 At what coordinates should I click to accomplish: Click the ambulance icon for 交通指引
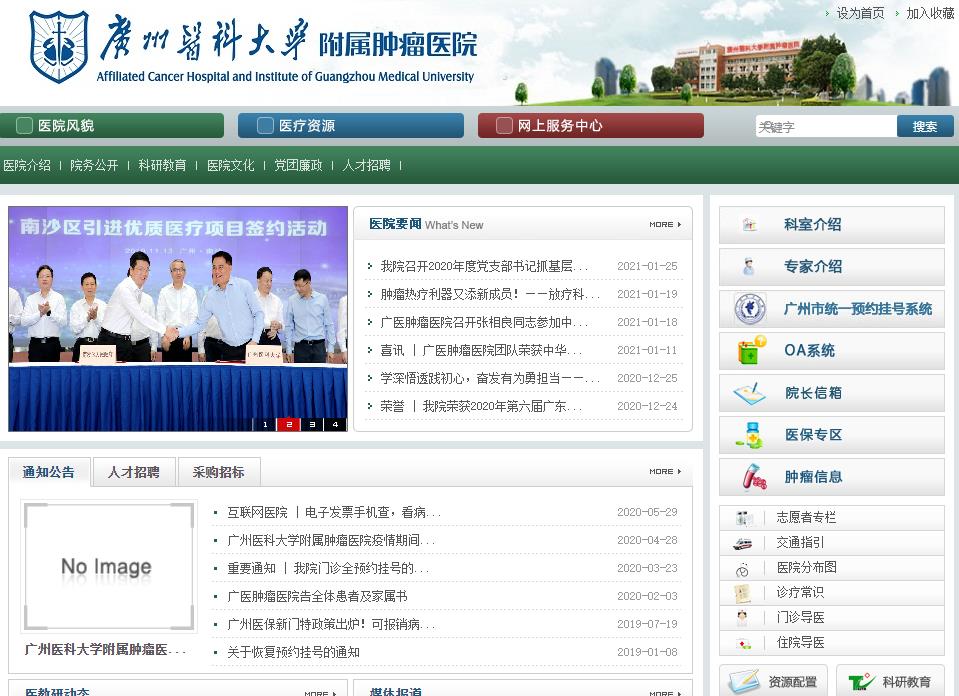[742, 542]
